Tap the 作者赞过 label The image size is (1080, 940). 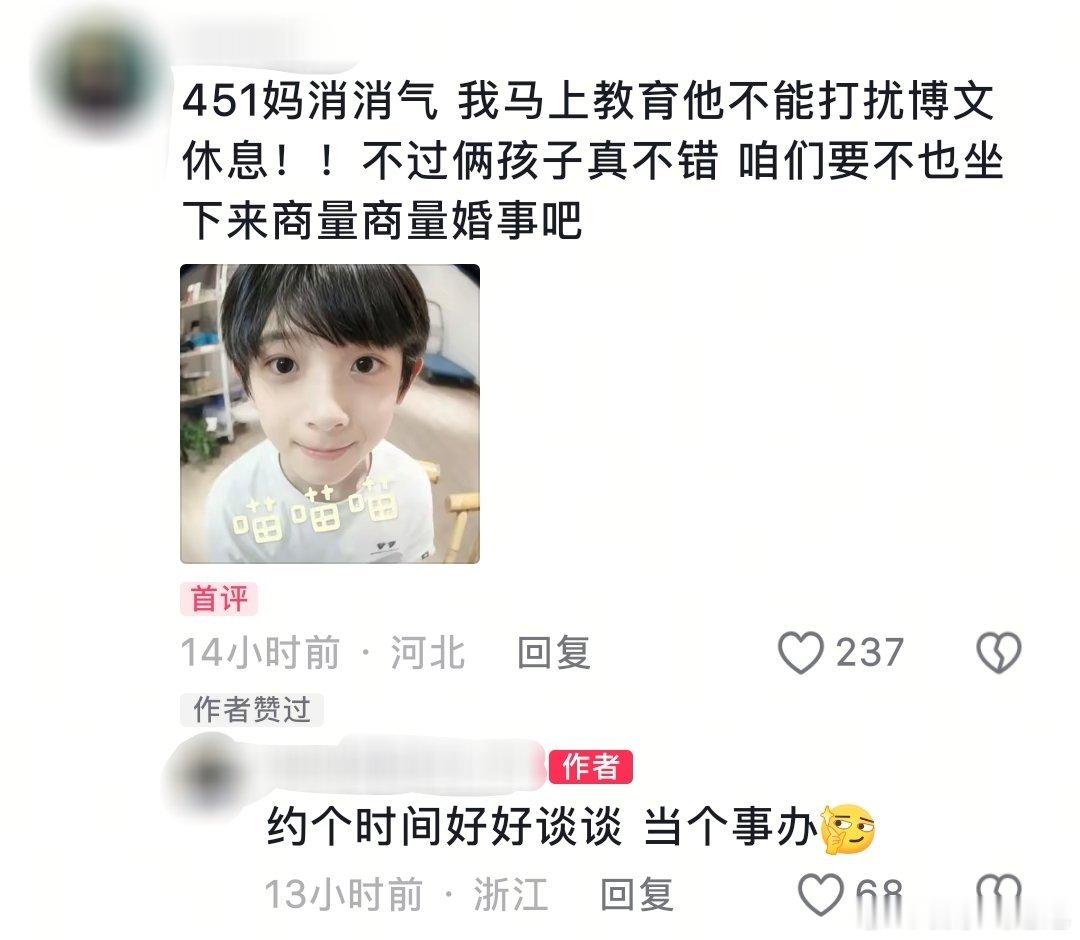(251, 709)
